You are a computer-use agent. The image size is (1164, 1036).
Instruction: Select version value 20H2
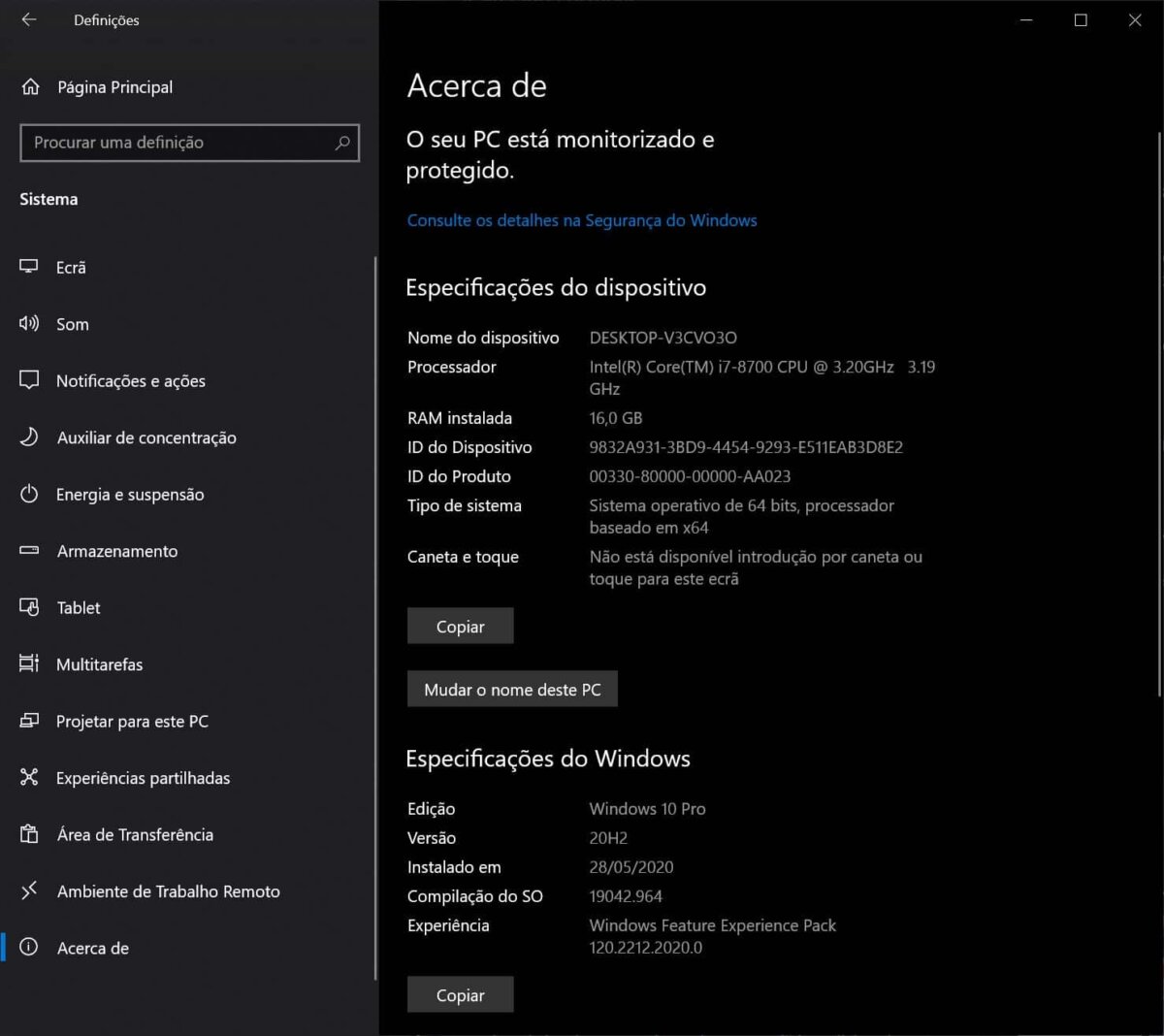[608, 838]
